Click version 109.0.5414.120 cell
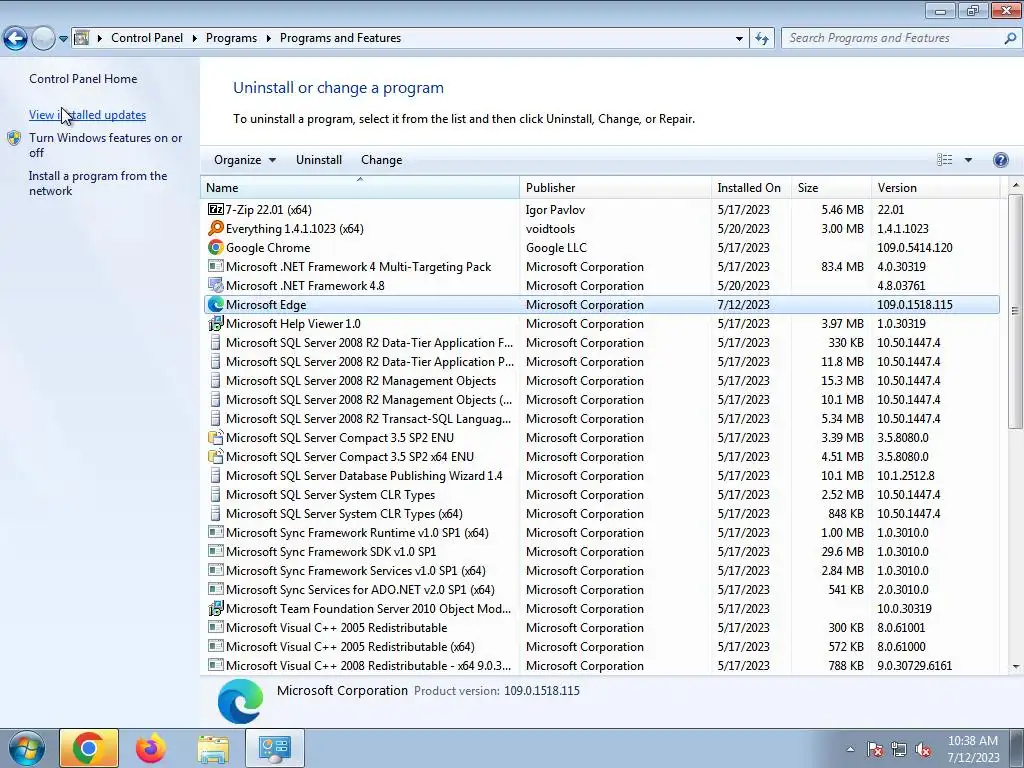Viewport: 1024px width, 768px height. pos(914,248)
